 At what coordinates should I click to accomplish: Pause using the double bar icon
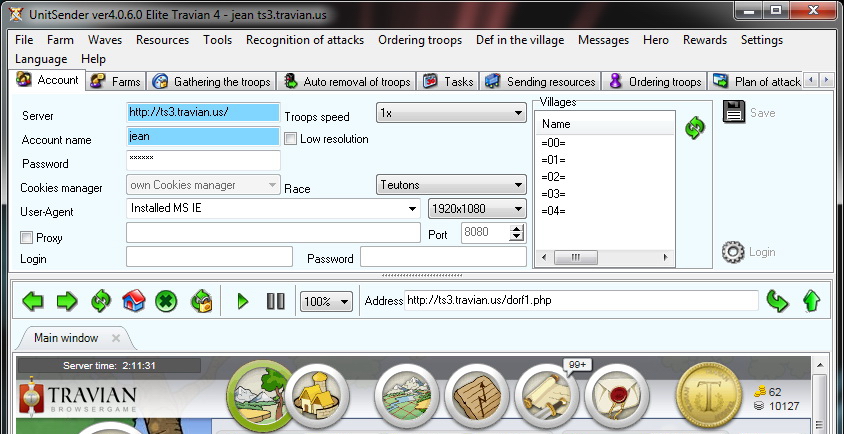click(x=276, y=301)
